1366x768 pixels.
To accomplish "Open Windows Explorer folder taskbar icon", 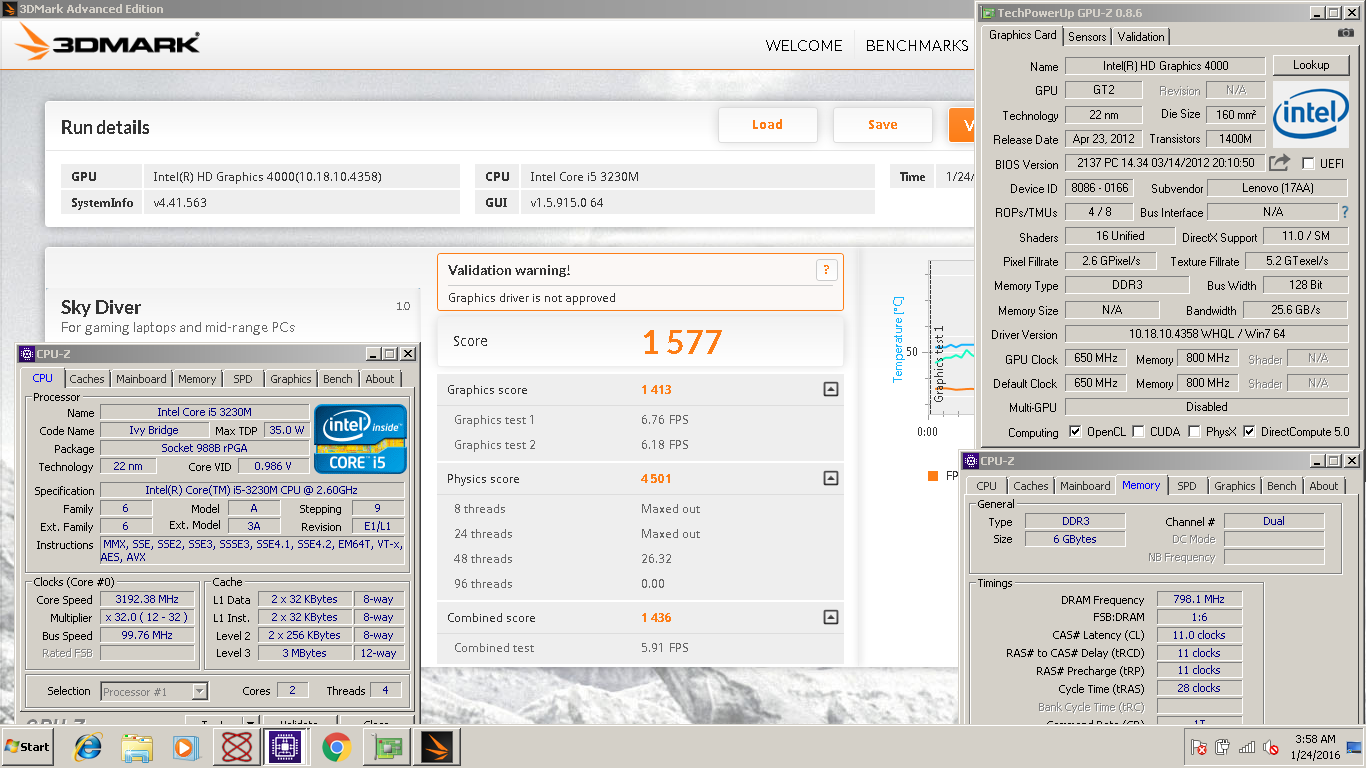I will point(137,747).
